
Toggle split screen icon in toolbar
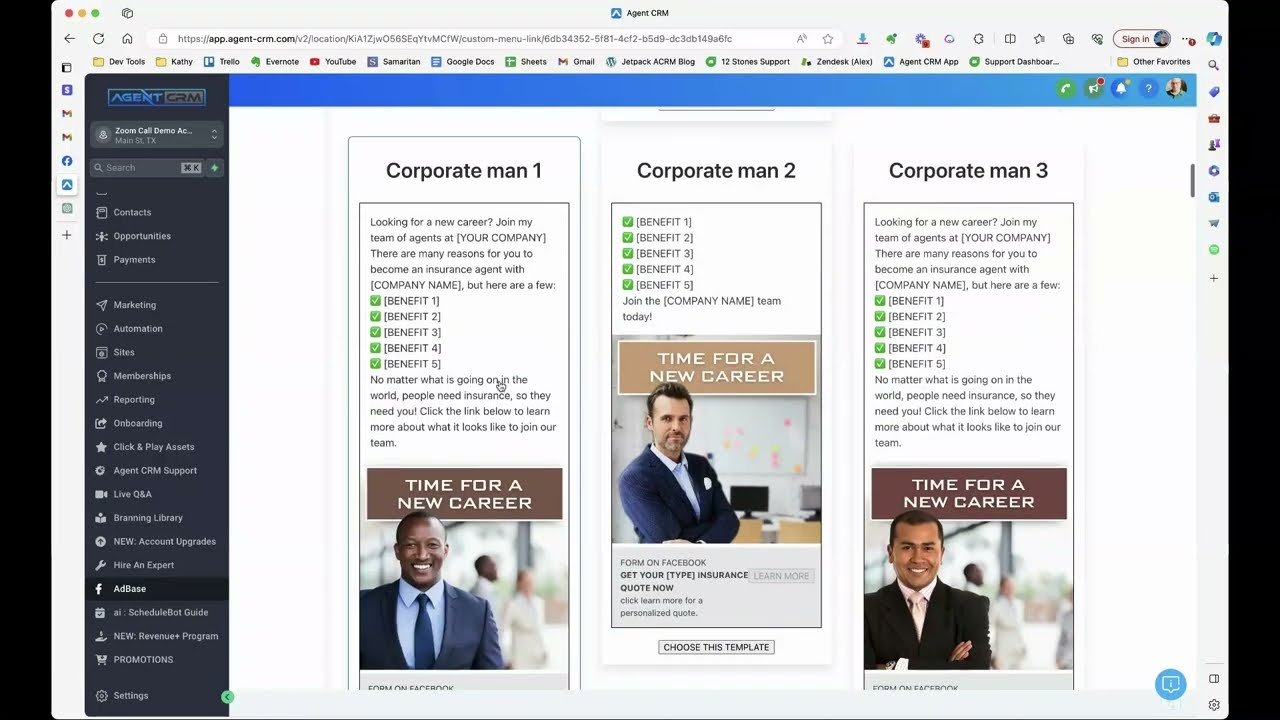(1010, 39)
